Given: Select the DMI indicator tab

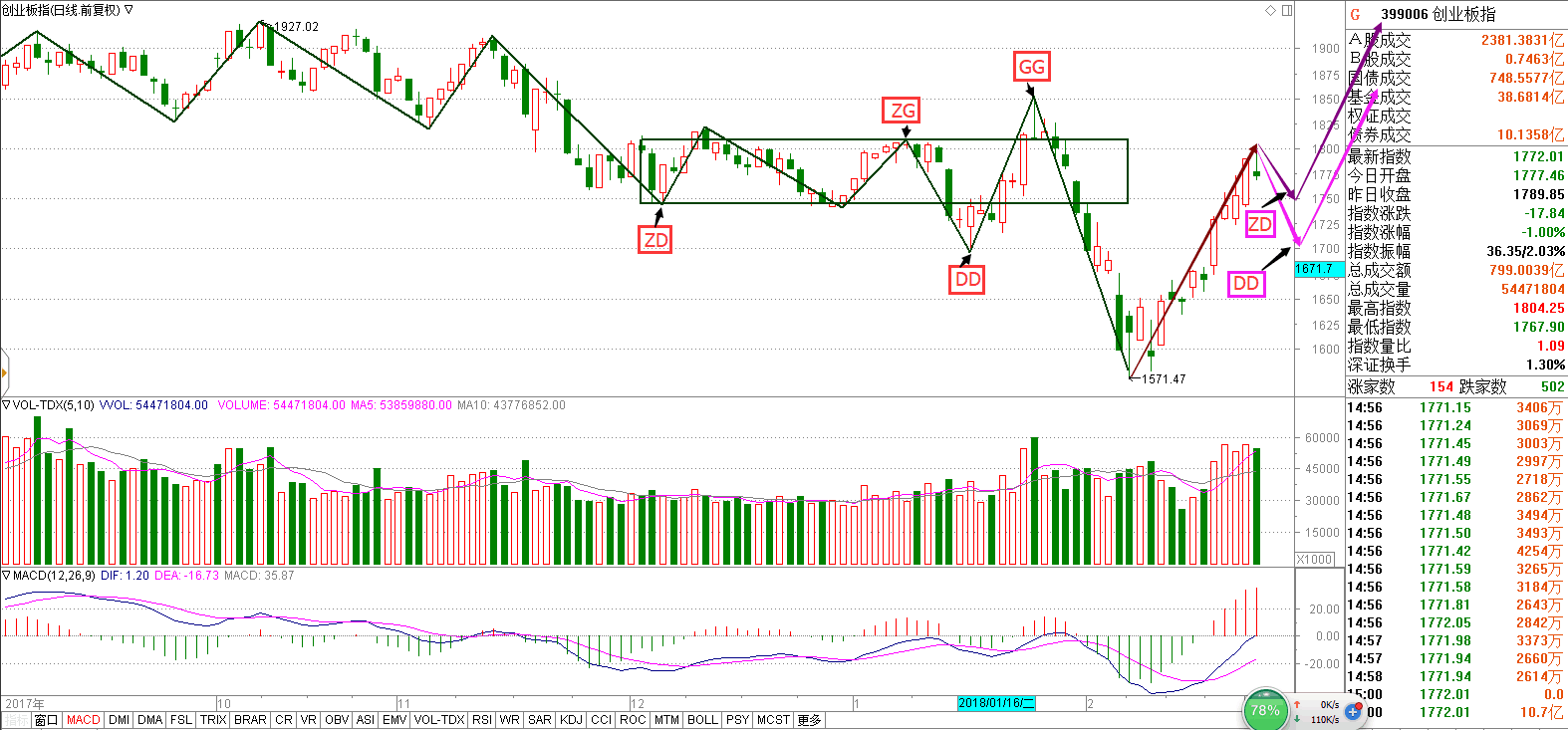Looking at the screenshot, I should [x=119, y=720].
